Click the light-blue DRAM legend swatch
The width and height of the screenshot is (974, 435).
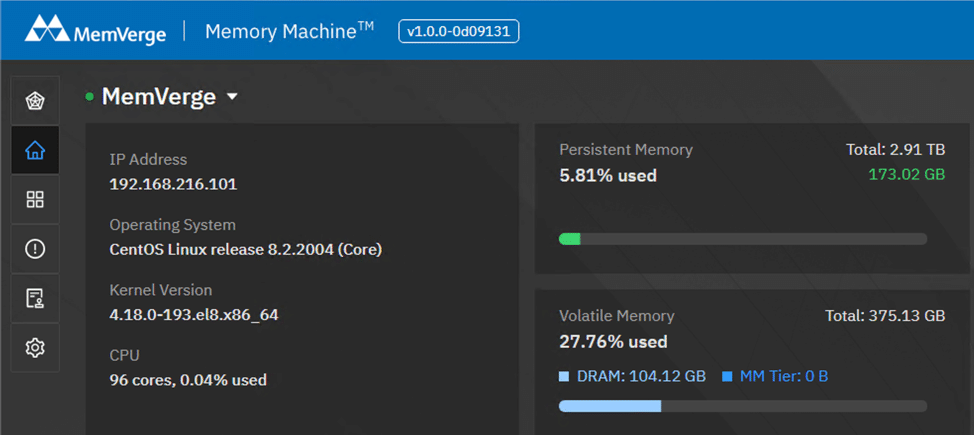[564, 376]
